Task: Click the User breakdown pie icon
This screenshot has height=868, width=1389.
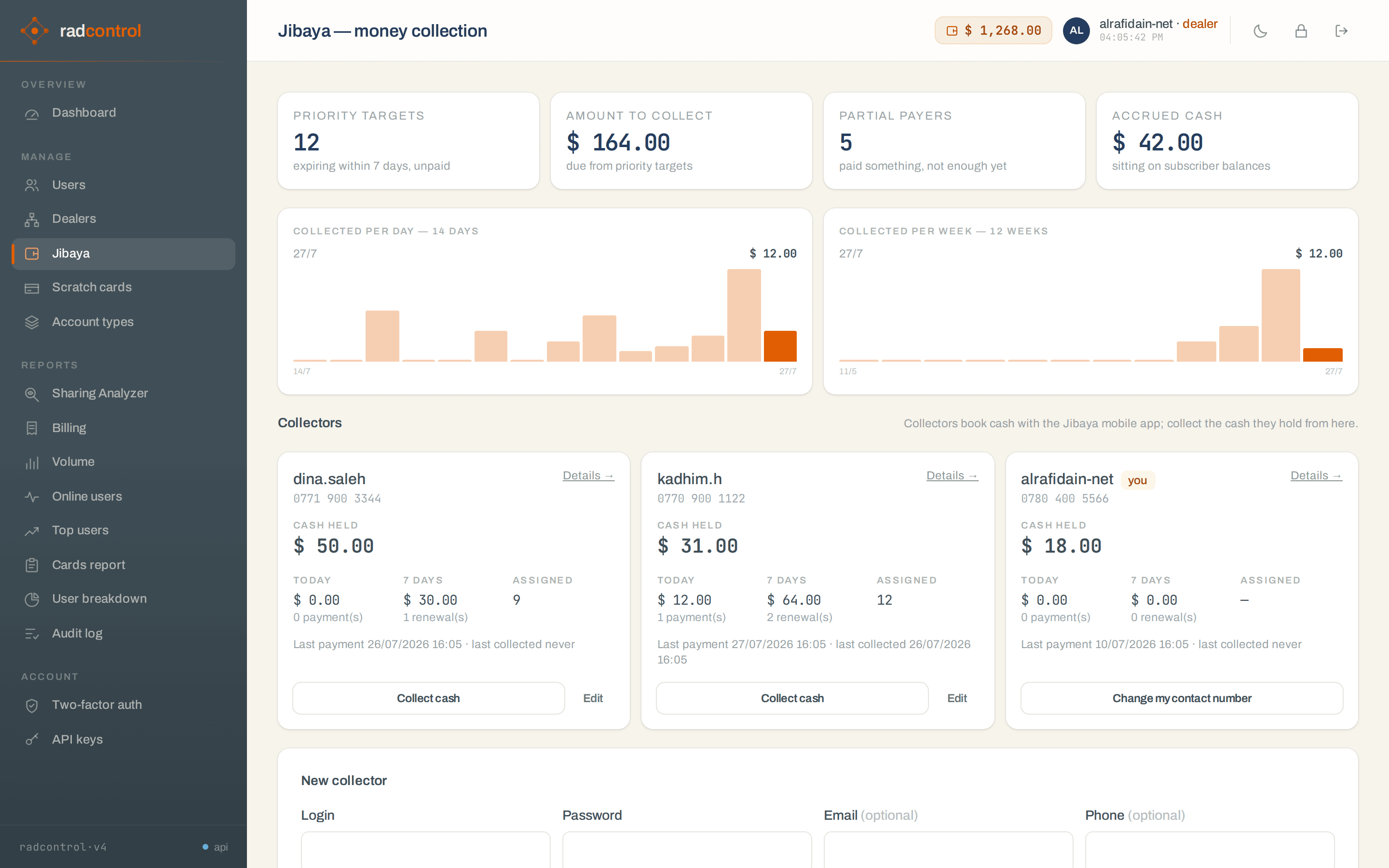Action: tap(32, 599)
